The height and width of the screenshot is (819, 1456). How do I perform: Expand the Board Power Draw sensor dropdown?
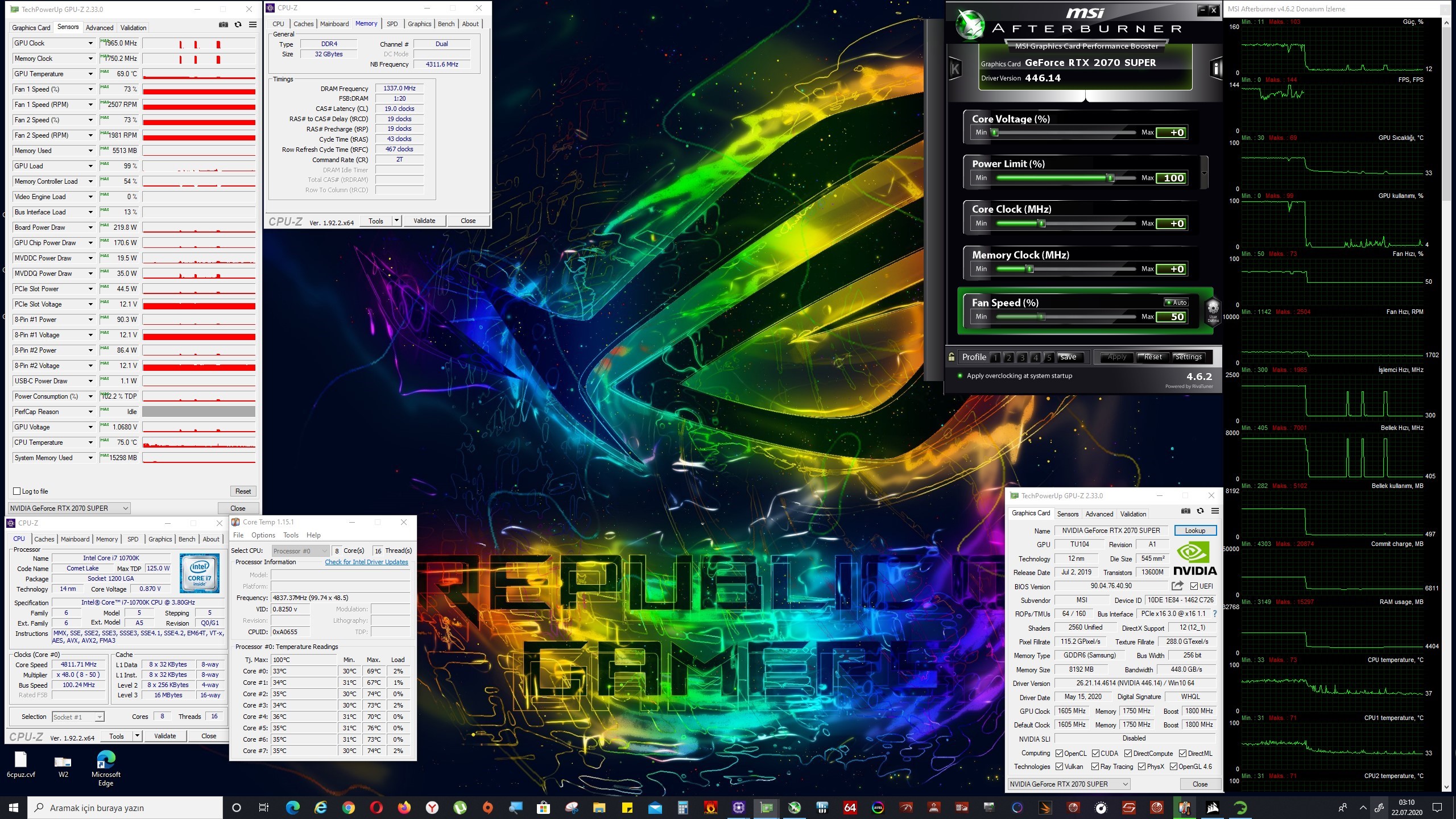click(x=90, y=227)
